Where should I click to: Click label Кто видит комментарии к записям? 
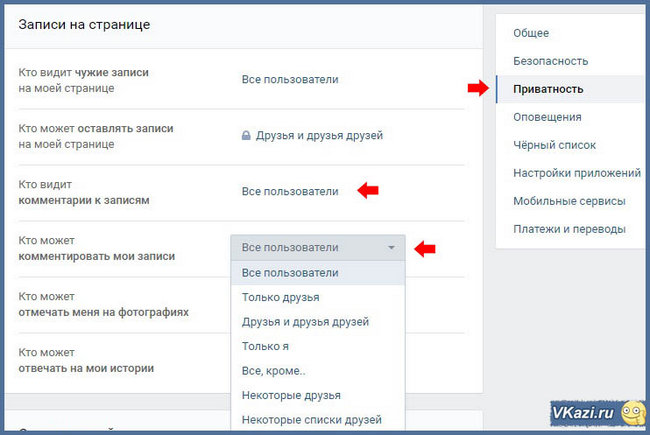(x=84, y=192)
